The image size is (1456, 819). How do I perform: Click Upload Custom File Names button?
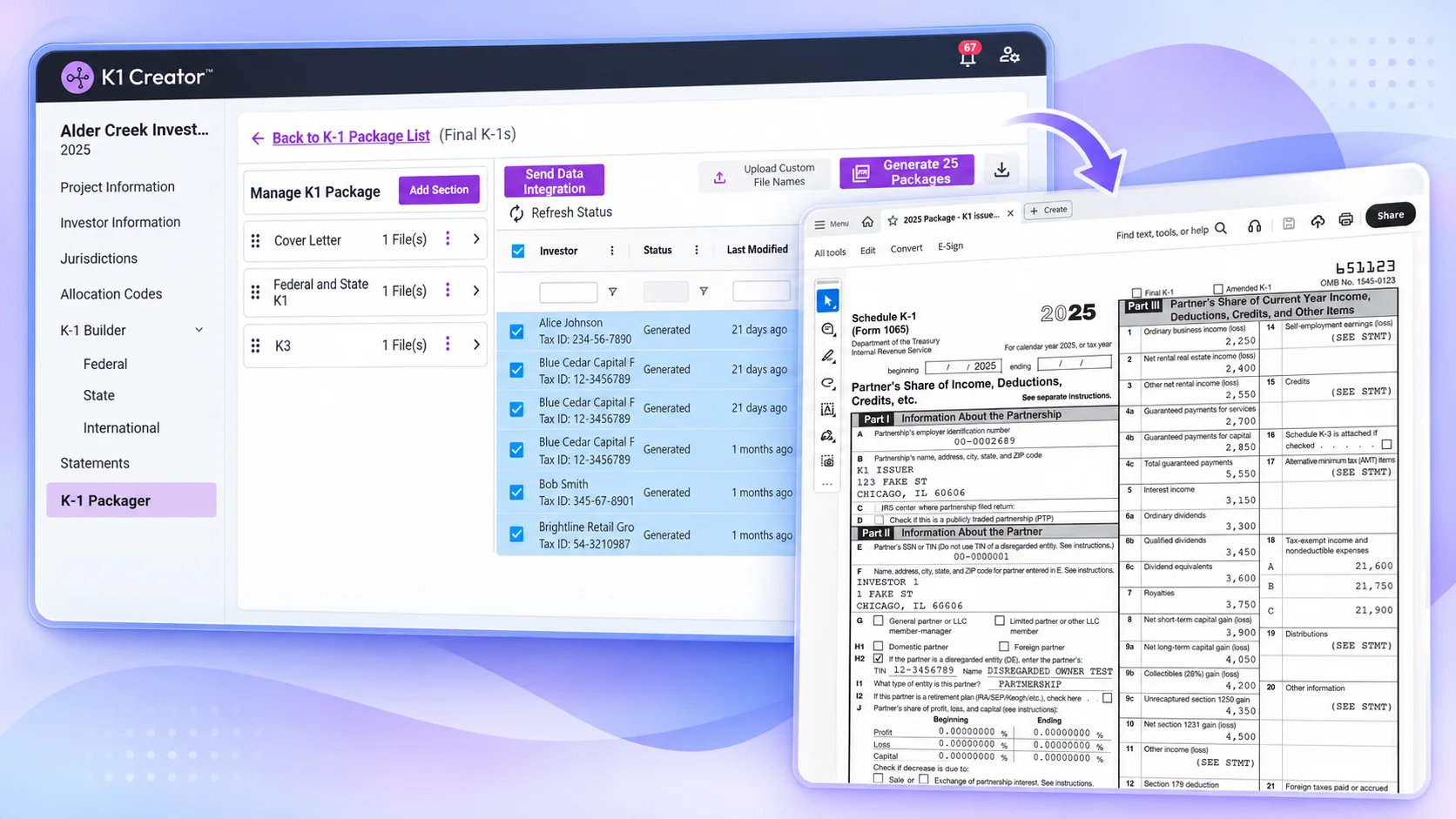pos(765,175)
